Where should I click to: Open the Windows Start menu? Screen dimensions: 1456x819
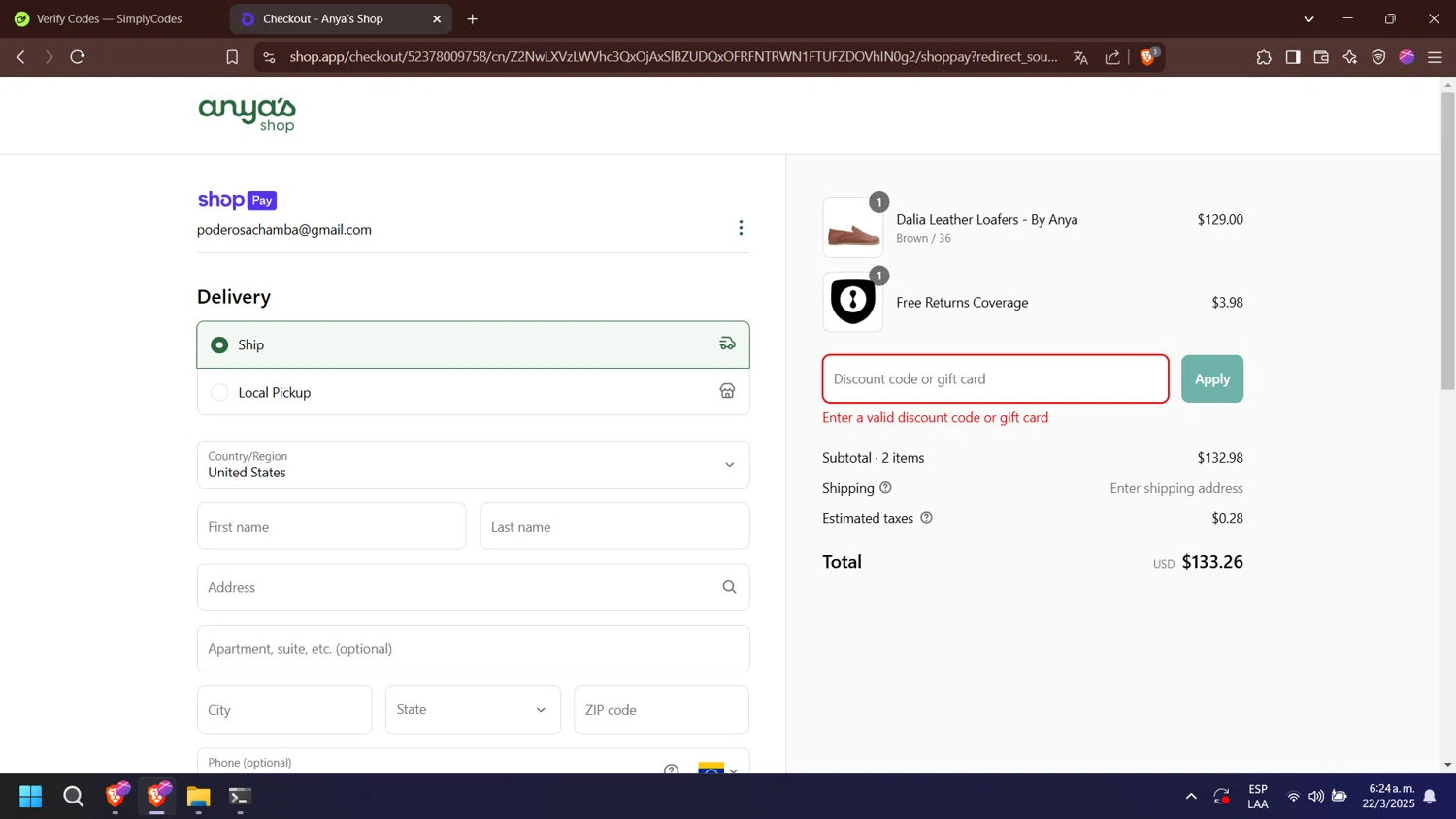[x=31, y=797]
